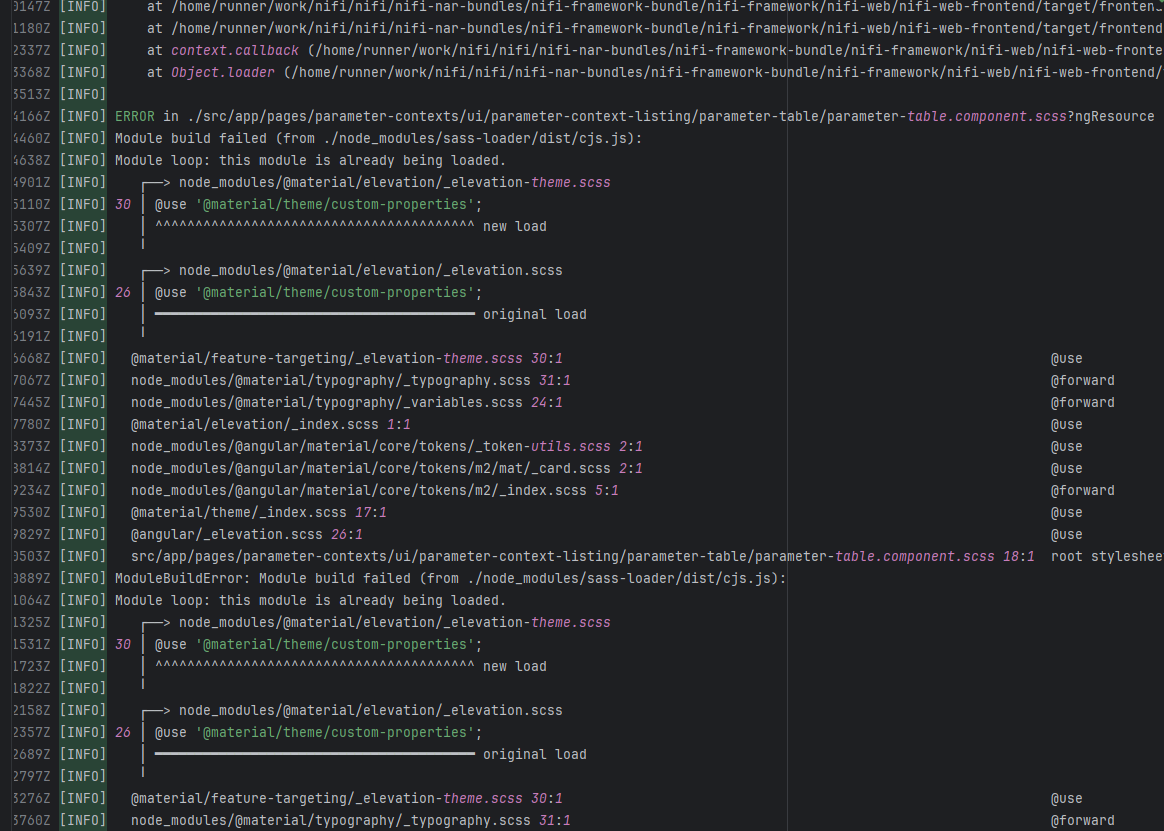Click the blank log line above ERROR
Screen dimensions: 1164x831
[400, 94]
